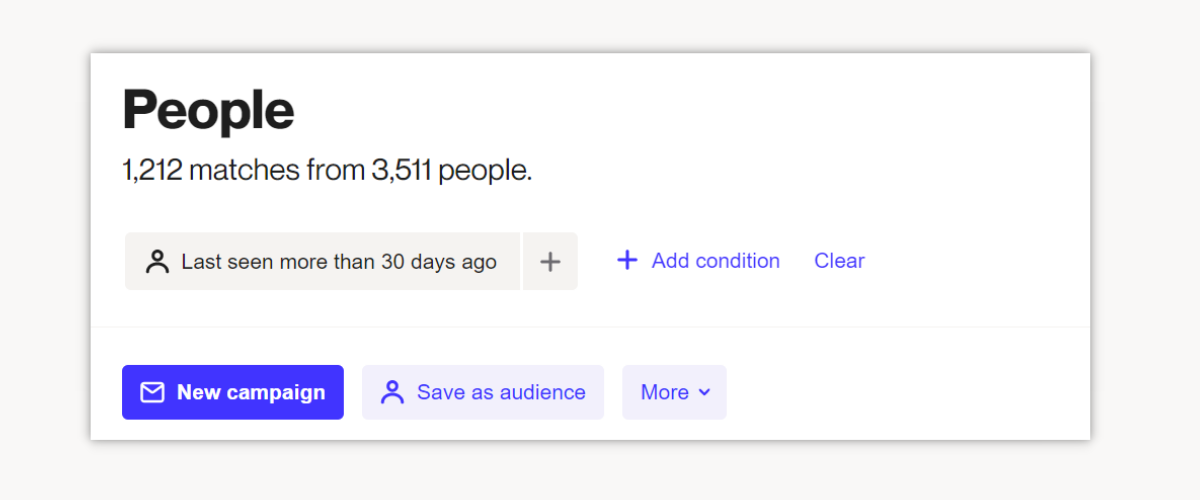The width and height of the screenshot is (1200, 500).
Task: Click the 3,511 people total text
Action: pos(450,170)
